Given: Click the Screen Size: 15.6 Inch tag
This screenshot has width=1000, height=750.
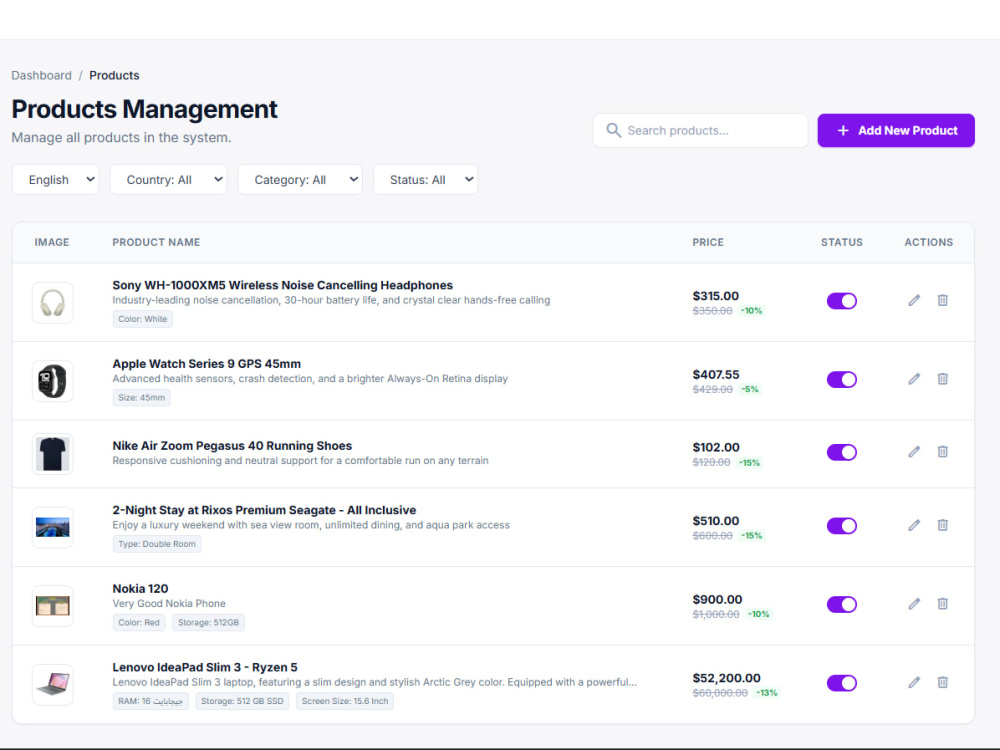Looking at the screenshot, I should 345,701.
